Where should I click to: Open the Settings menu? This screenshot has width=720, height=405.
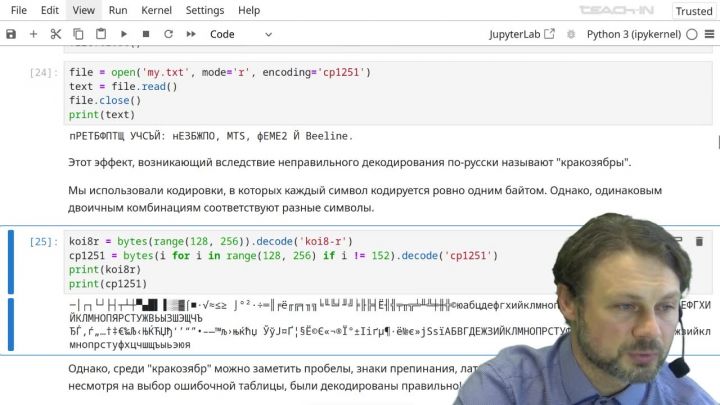click(205, 10)
